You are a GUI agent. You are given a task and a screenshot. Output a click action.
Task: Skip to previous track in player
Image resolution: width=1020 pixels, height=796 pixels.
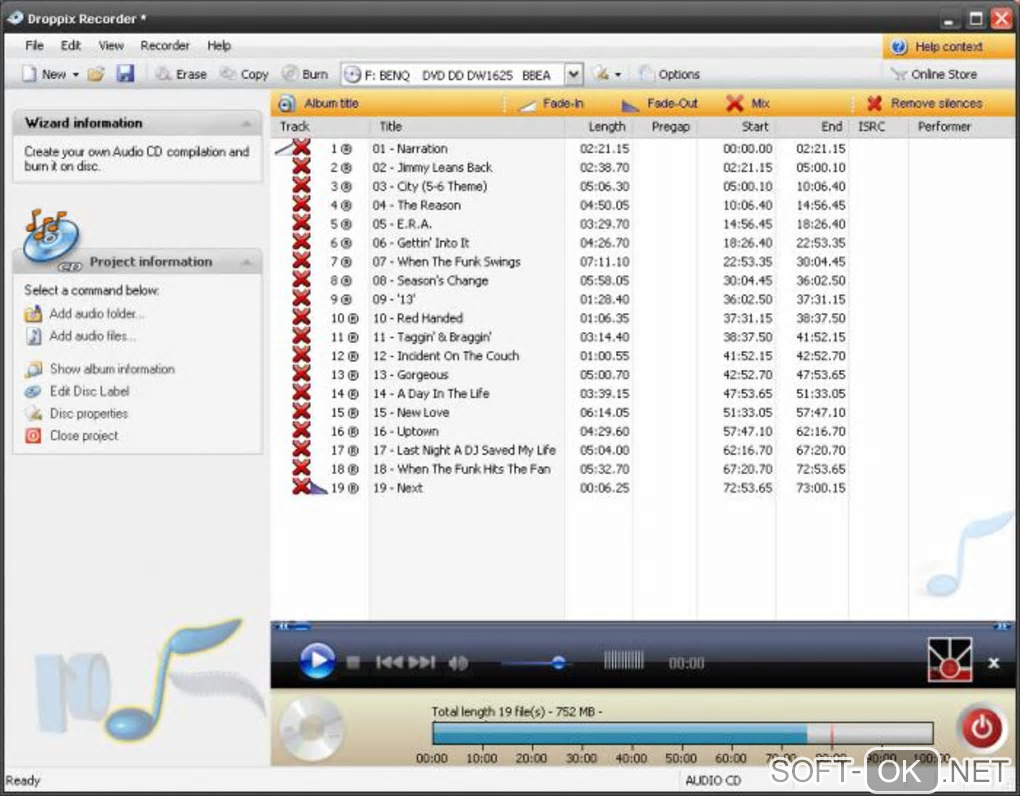click(389, 663)
